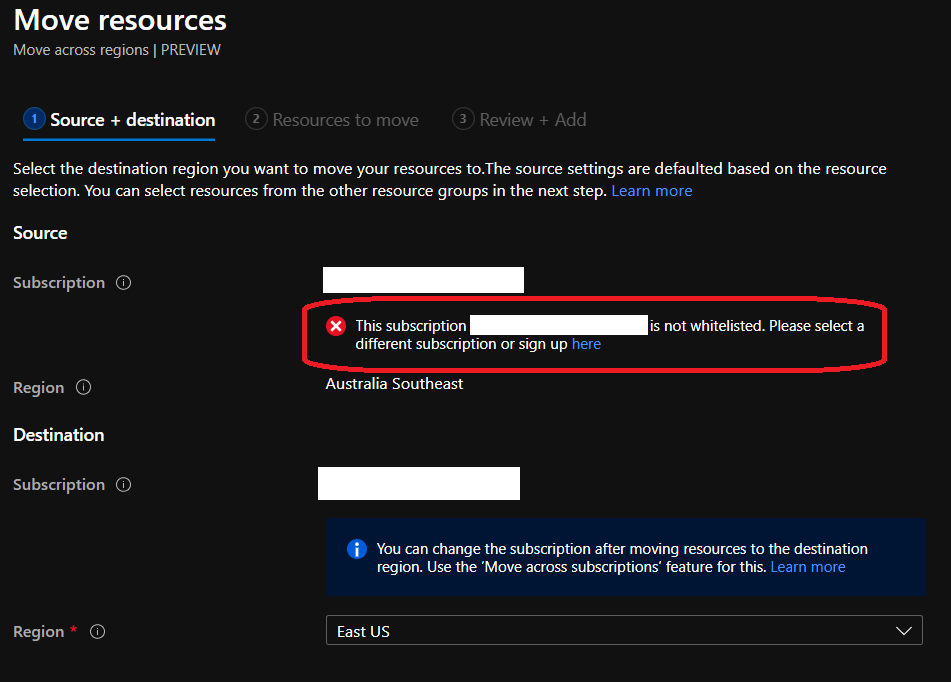Viewport: 951px width, 682px height.
Task: Click the destination Subscription value field
Action: 419,483
